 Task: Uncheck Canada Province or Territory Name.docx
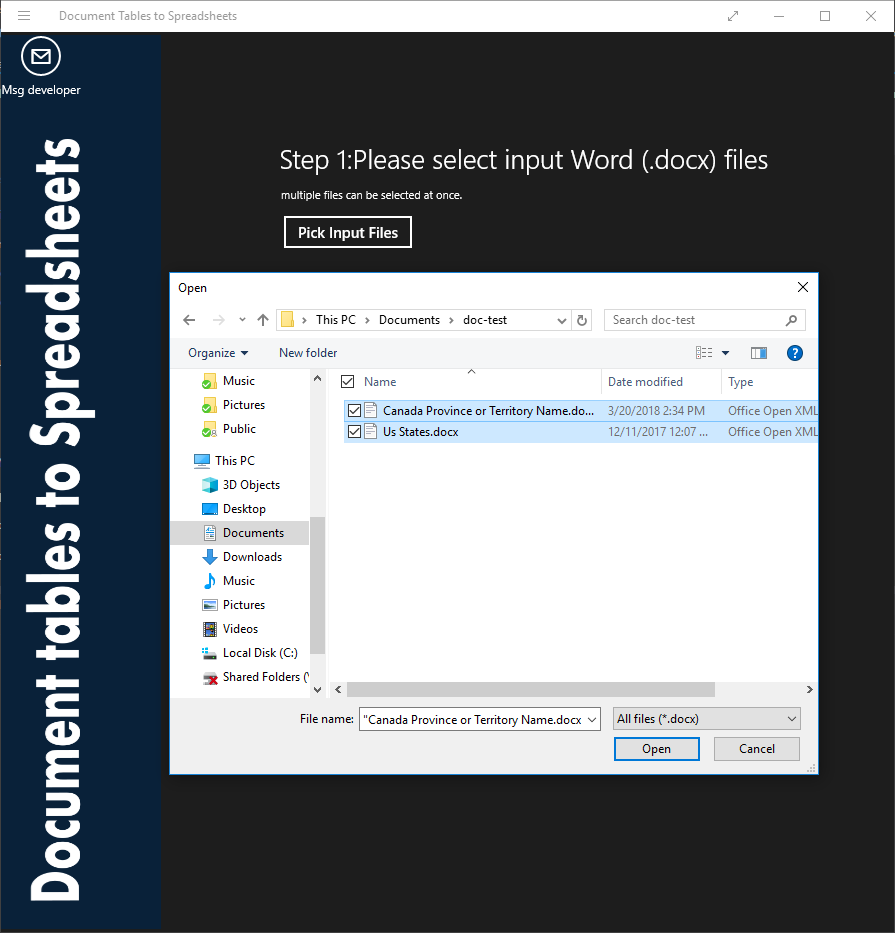click(353, 410)
